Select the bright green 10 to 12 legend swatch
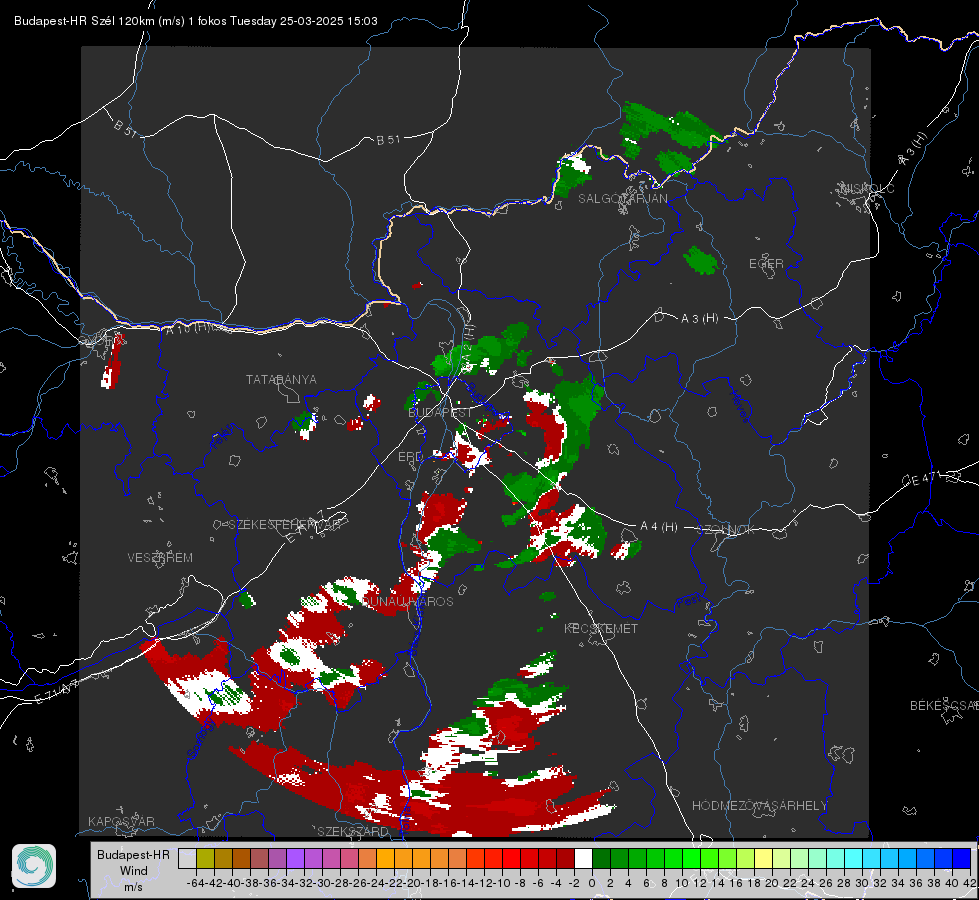Screen dimensions: 979x900 coord(691,858)
